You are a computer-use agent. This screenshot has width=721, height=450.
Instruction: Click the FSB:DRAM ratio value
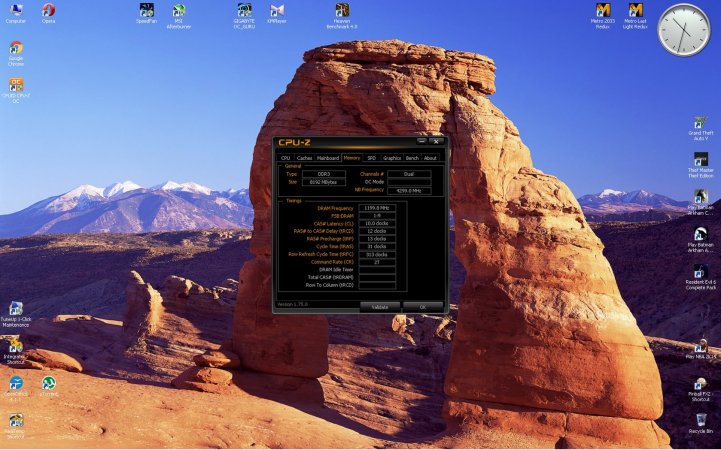pos(377,216)
